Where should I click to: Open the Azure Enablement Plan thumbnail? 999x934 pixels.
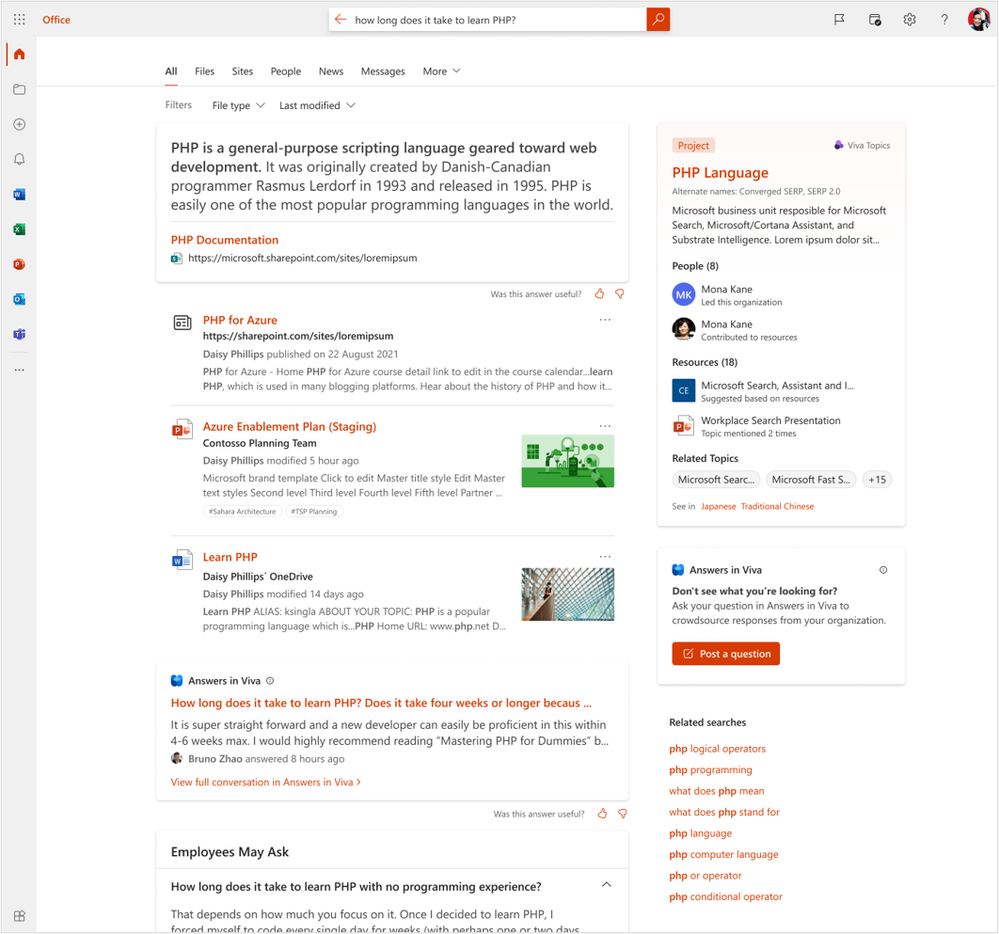[x=568, y=461]
